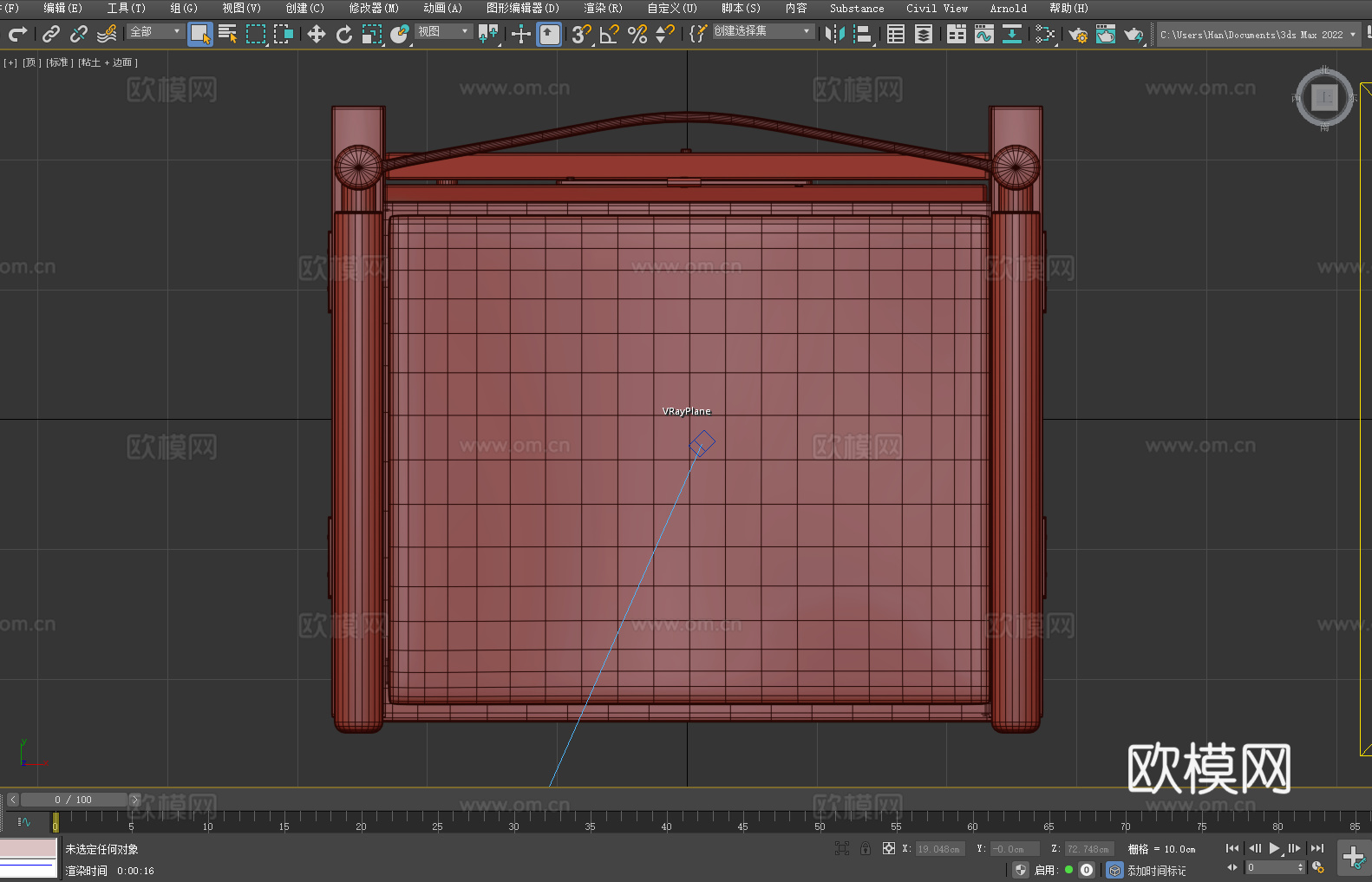Select the Move transform tool
The height and width of the screenshot is (882, 1372).
pyautogui.click(x=317, y=34)
